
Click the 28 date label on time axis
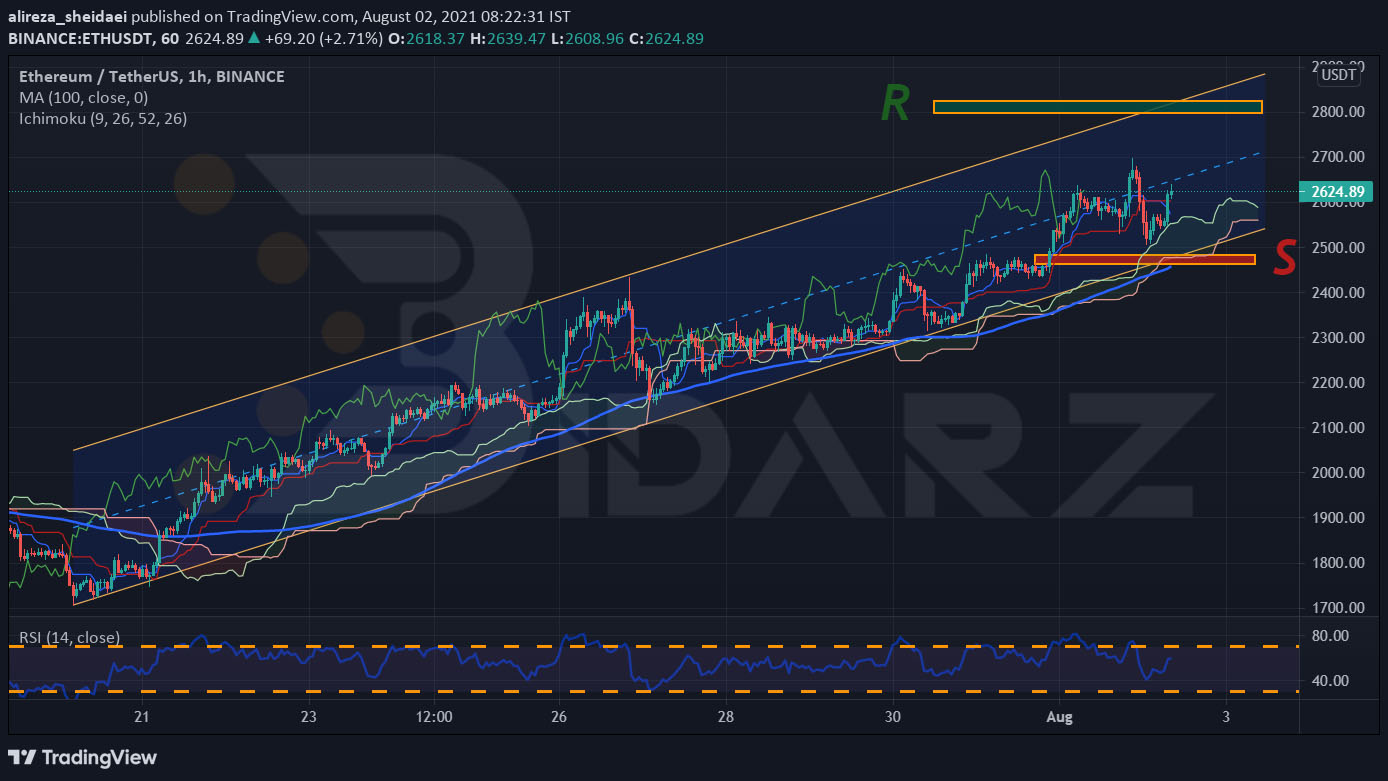click(x=726, y=717)
